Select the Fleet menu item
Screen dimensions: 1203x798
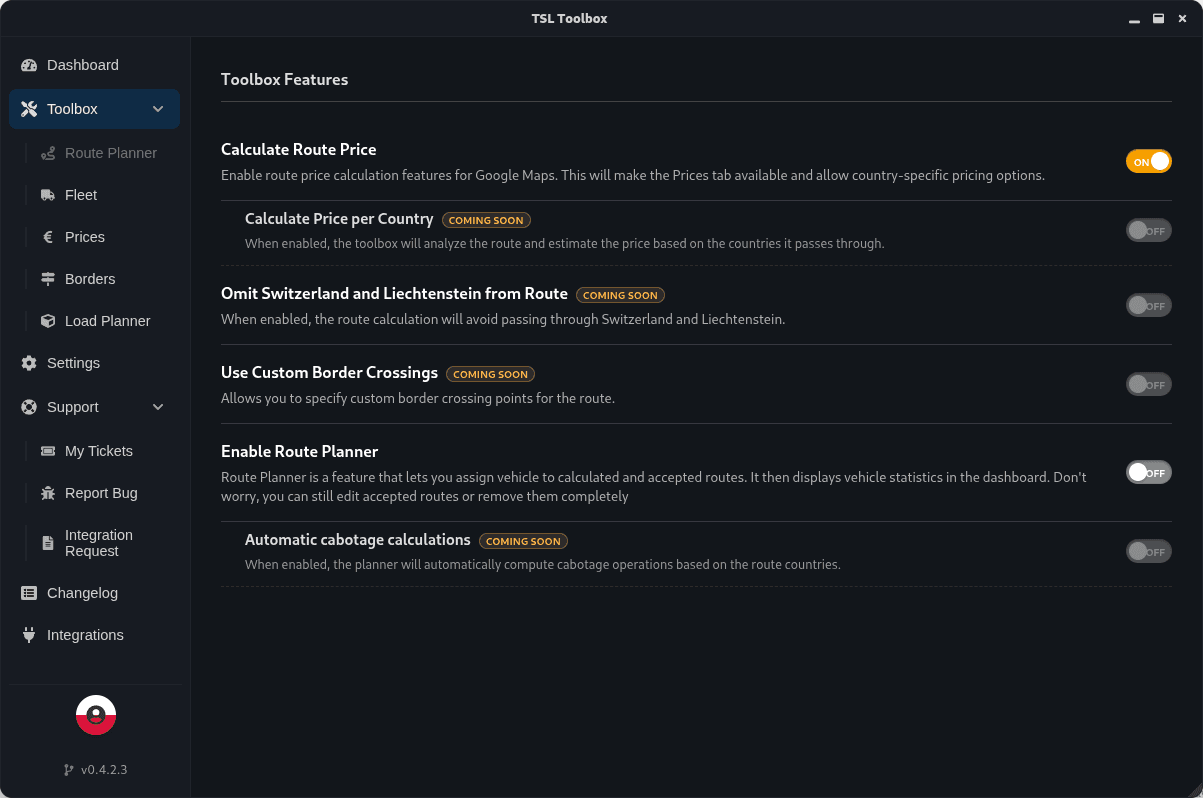click(x=102, y=195)
